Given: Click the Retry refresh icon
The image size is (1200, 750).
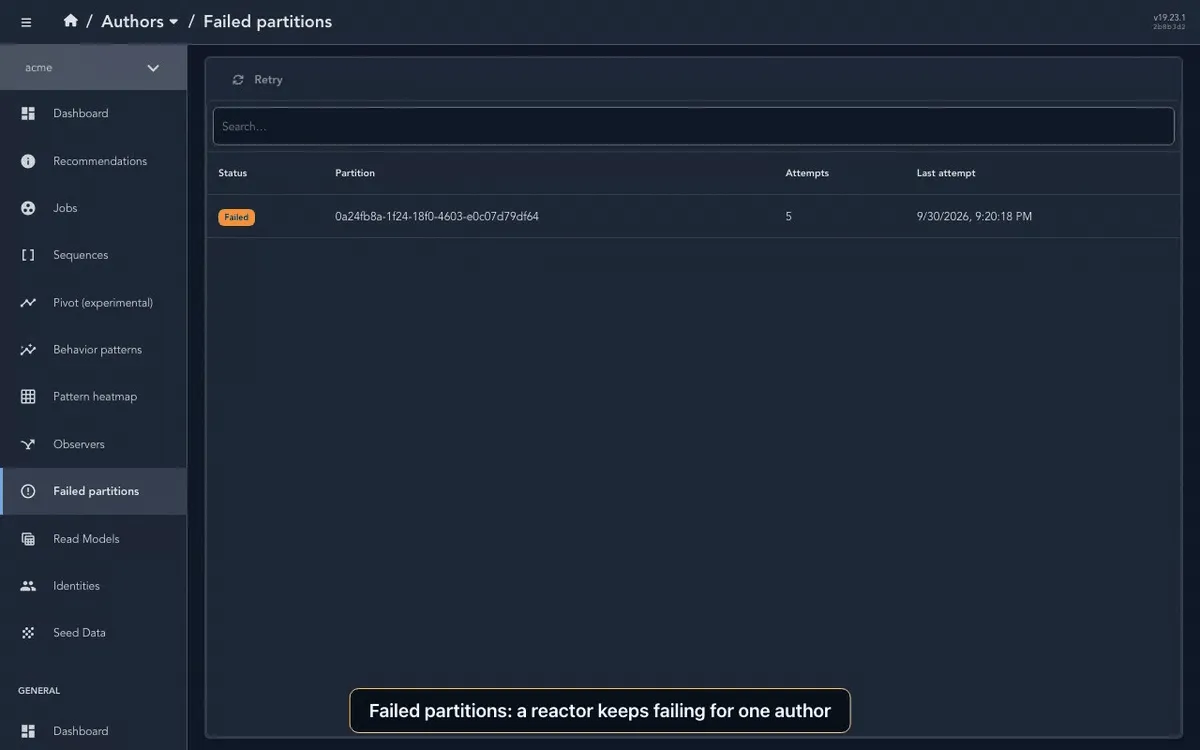Looking at the screenshot, I should pos(238,80).
